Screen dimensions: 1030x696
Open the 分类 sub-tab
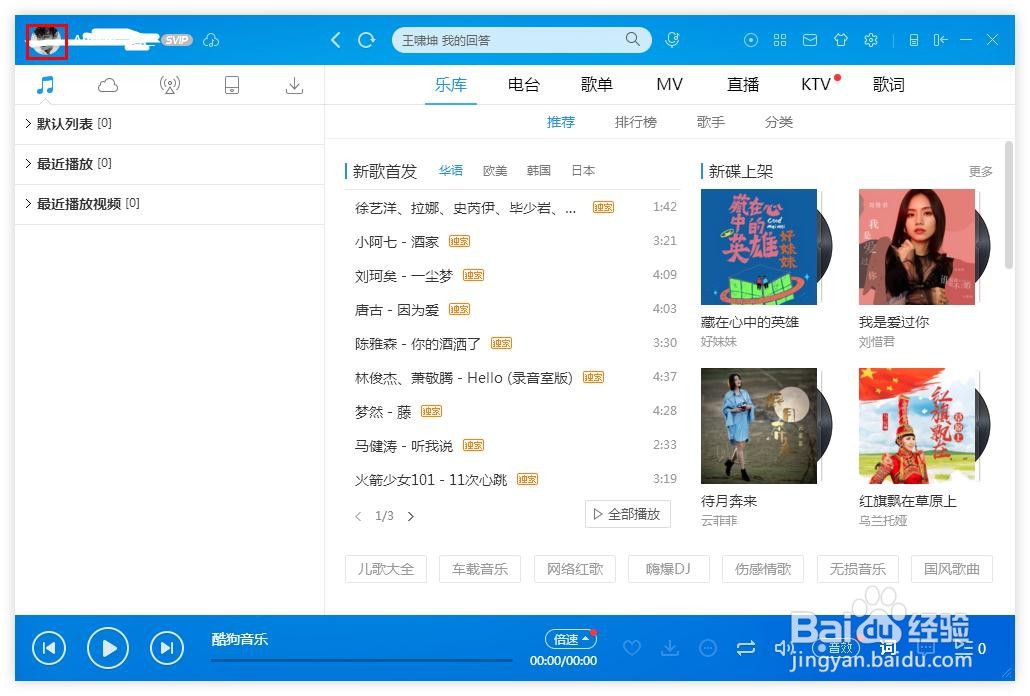[x=778, y=122]
